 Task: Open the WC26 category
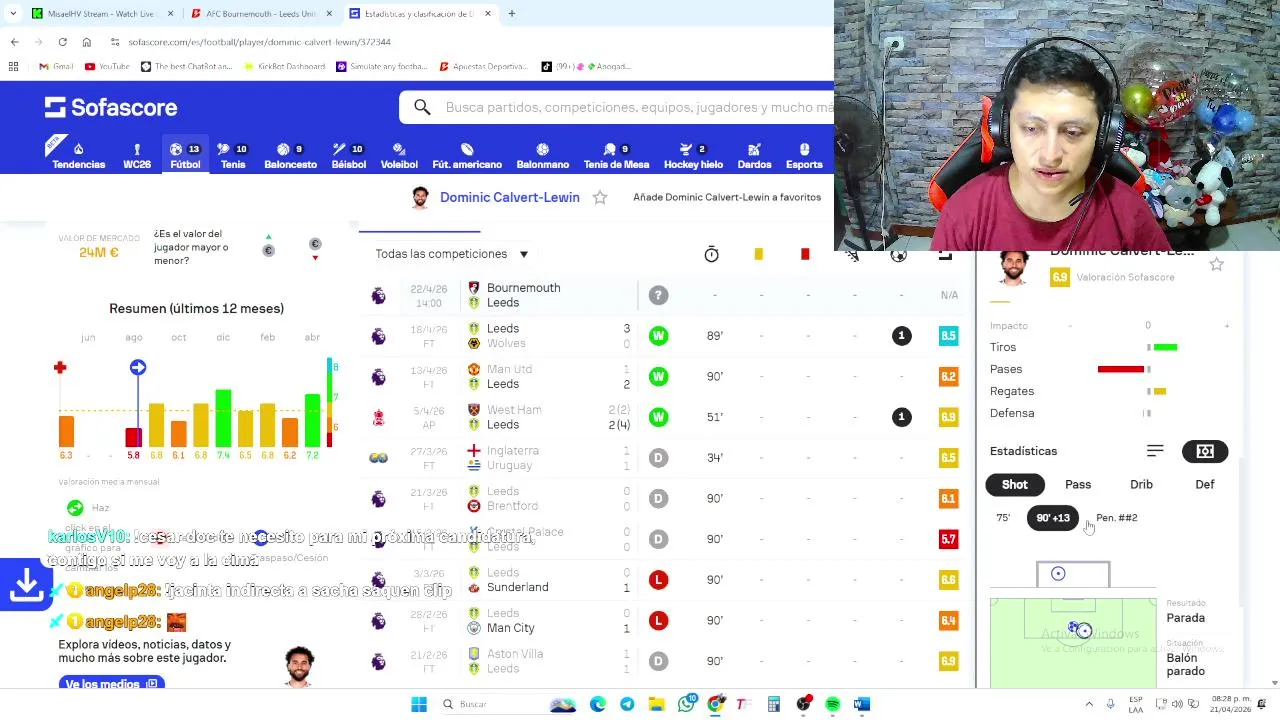tap(137, 156)
